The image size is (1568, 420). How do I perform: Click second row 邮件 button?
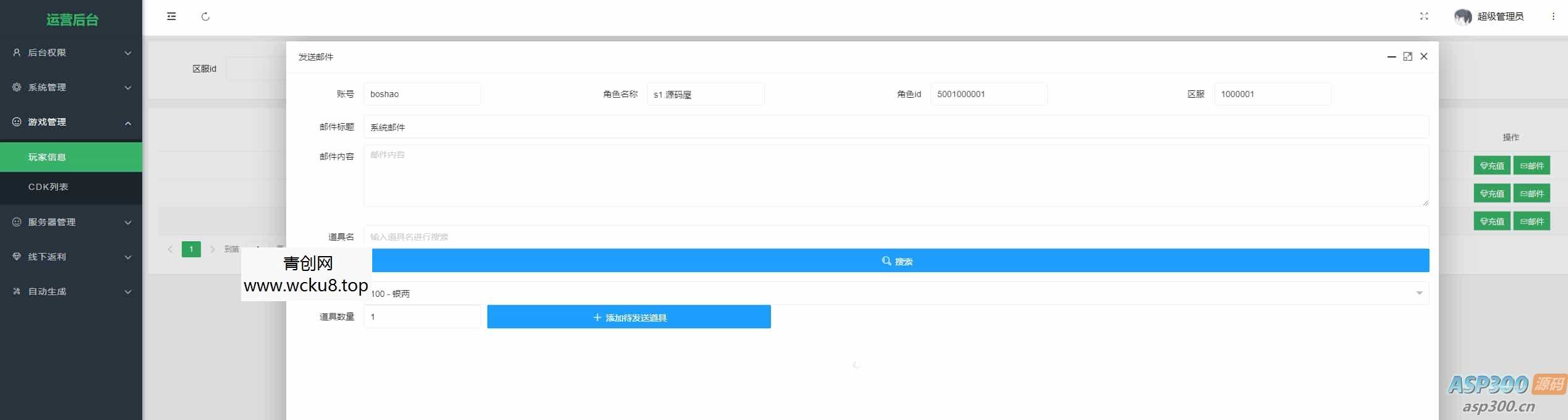pyautogui.click(x=1532, y=194)
